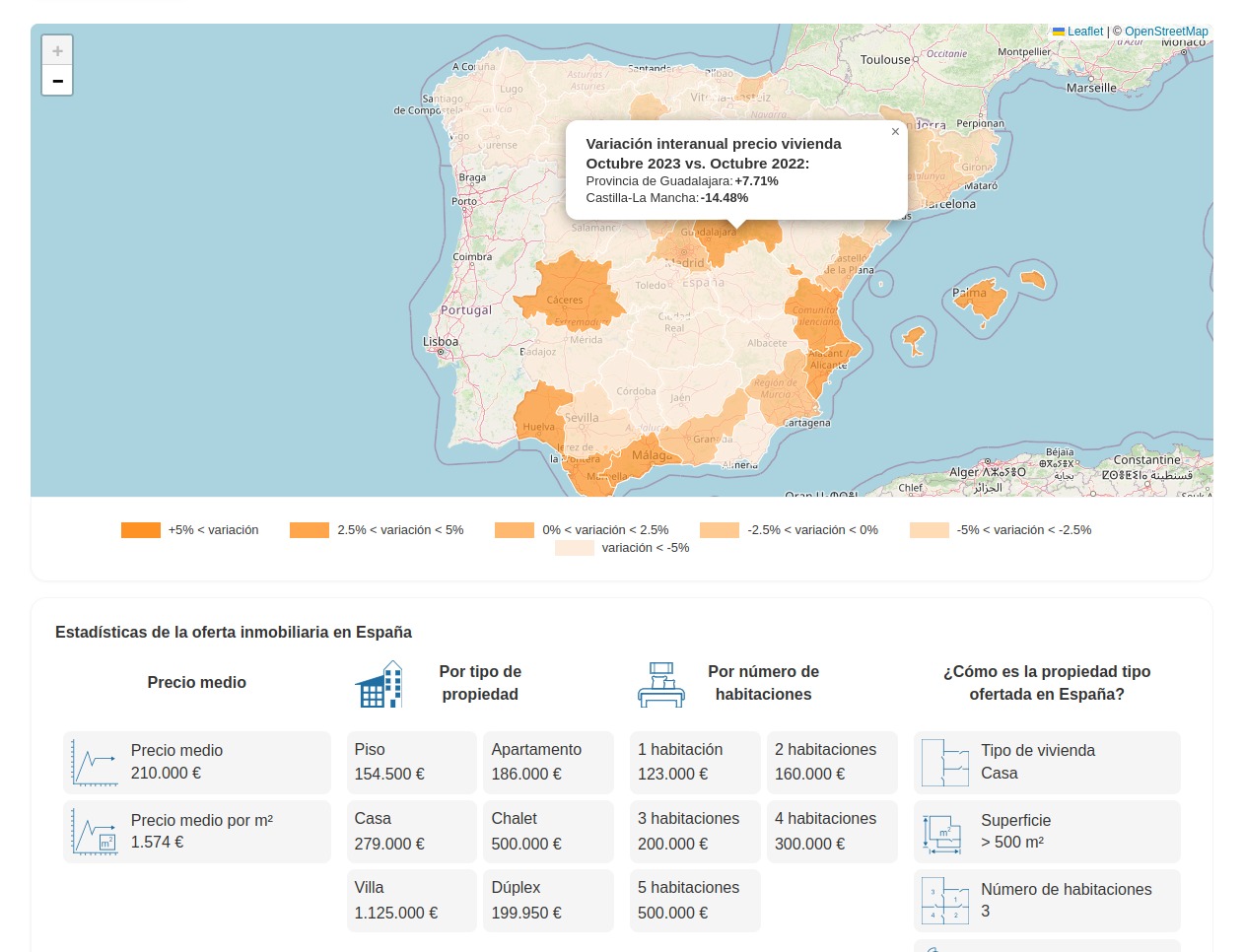Click the +5% variación legend swatch
Image resolution: width=1244 pixels, height=952 pixels.
[x=141, y=530]
